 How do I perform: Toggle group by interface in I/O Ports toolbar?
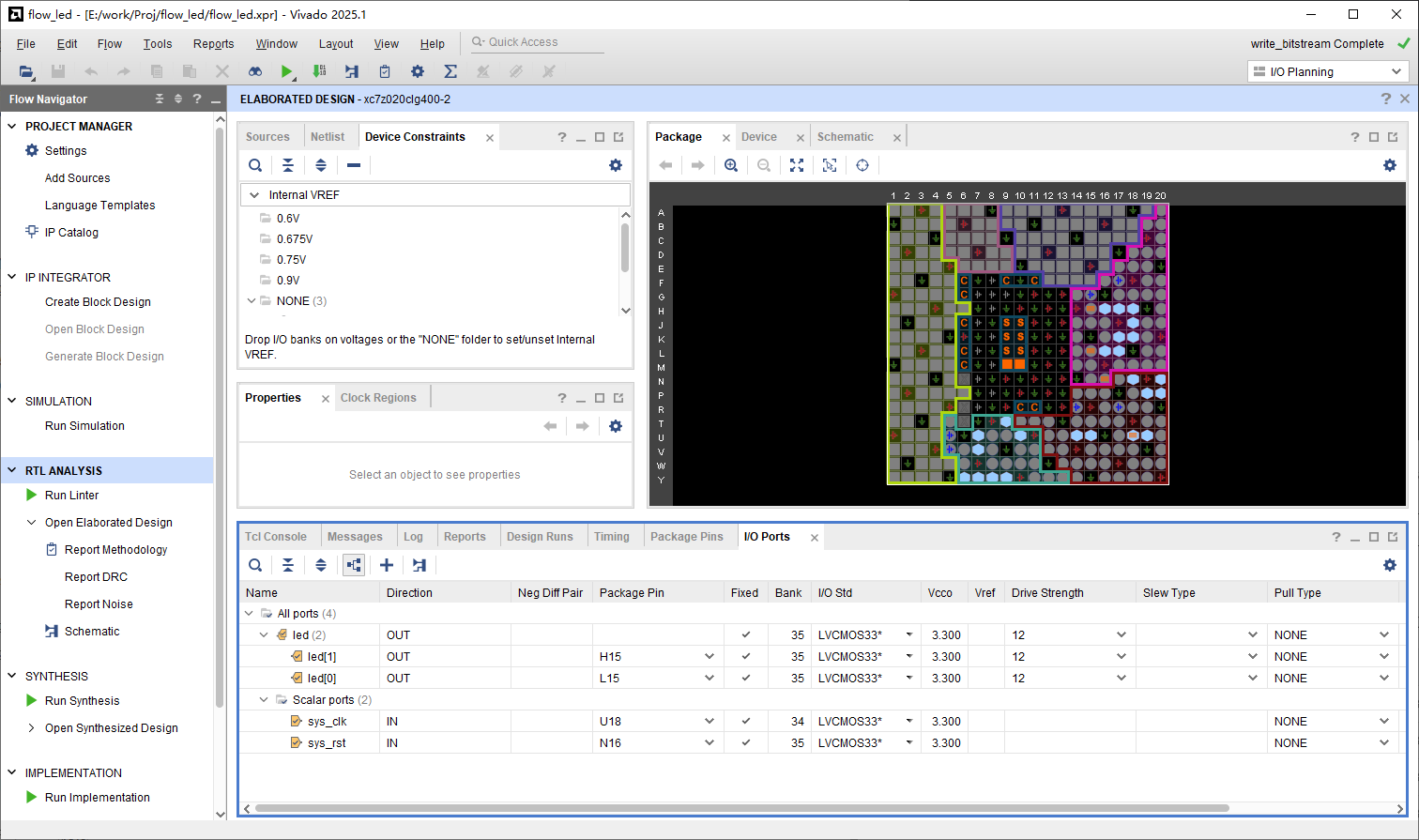(x=354, y=565)
